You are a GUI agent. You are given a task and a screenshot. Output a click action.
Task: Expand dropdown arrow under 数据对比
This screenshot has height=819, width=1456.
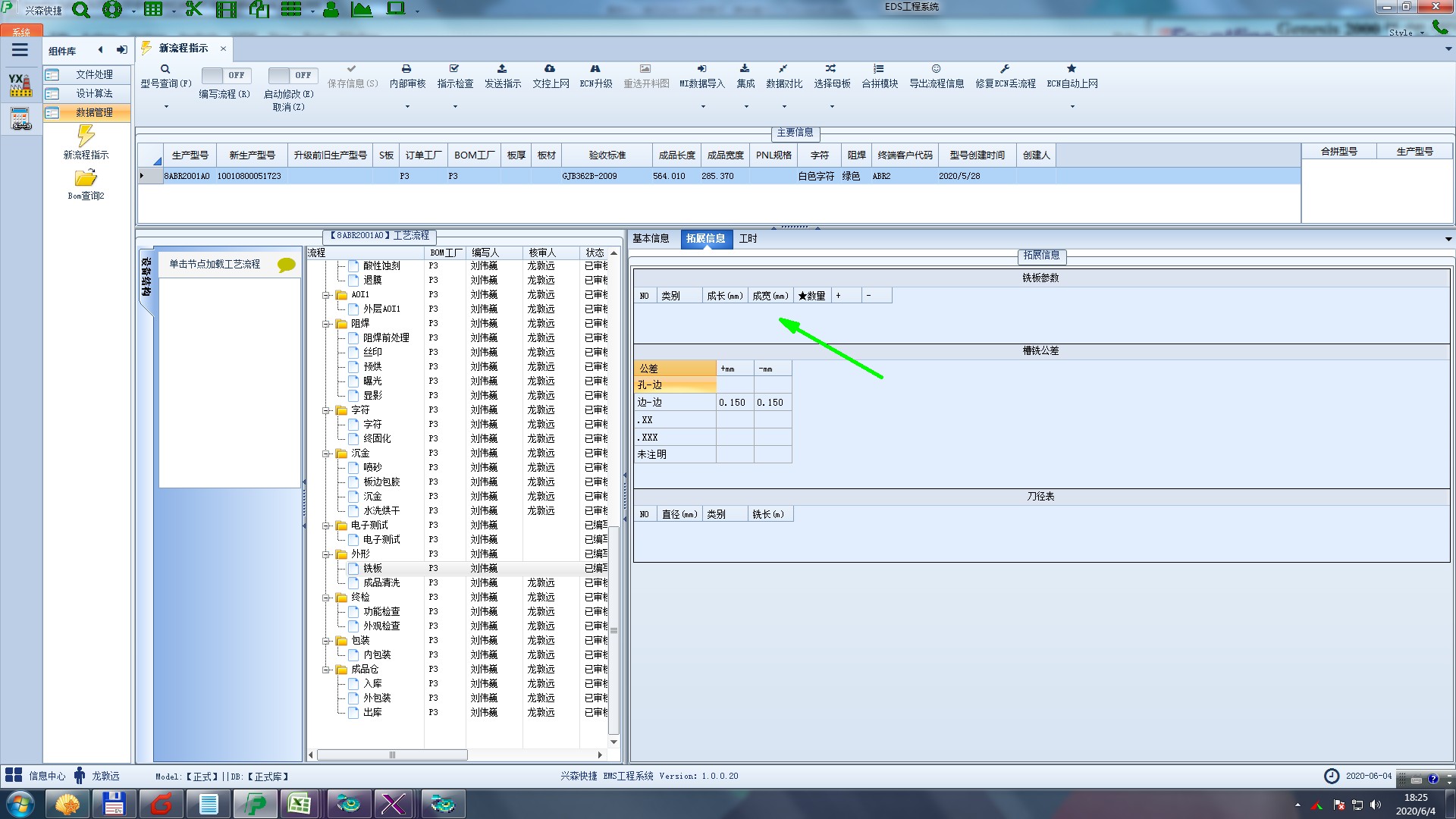click(784, 106)
